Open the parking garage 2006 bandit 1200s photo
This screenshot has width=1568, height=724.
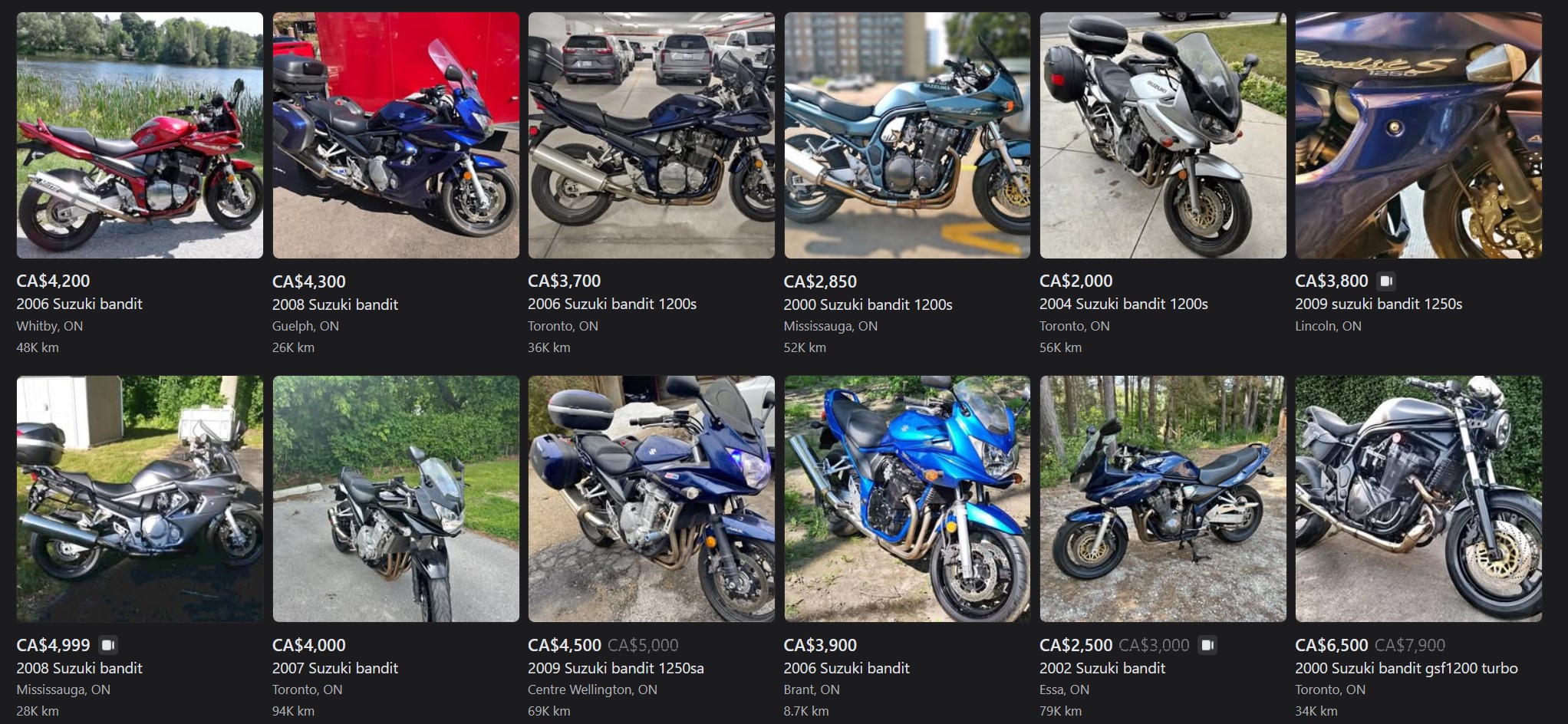point(651,135)
